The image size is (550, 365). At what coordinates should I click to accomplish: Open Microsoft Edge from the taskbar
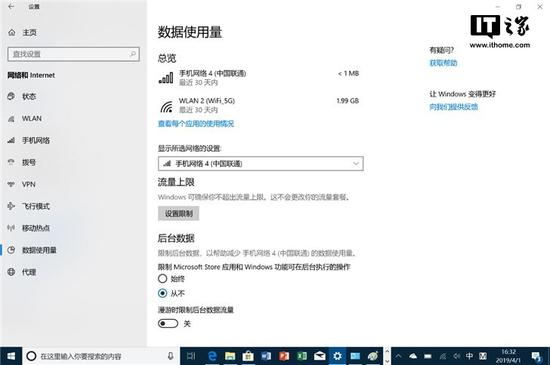pos(212,356)
